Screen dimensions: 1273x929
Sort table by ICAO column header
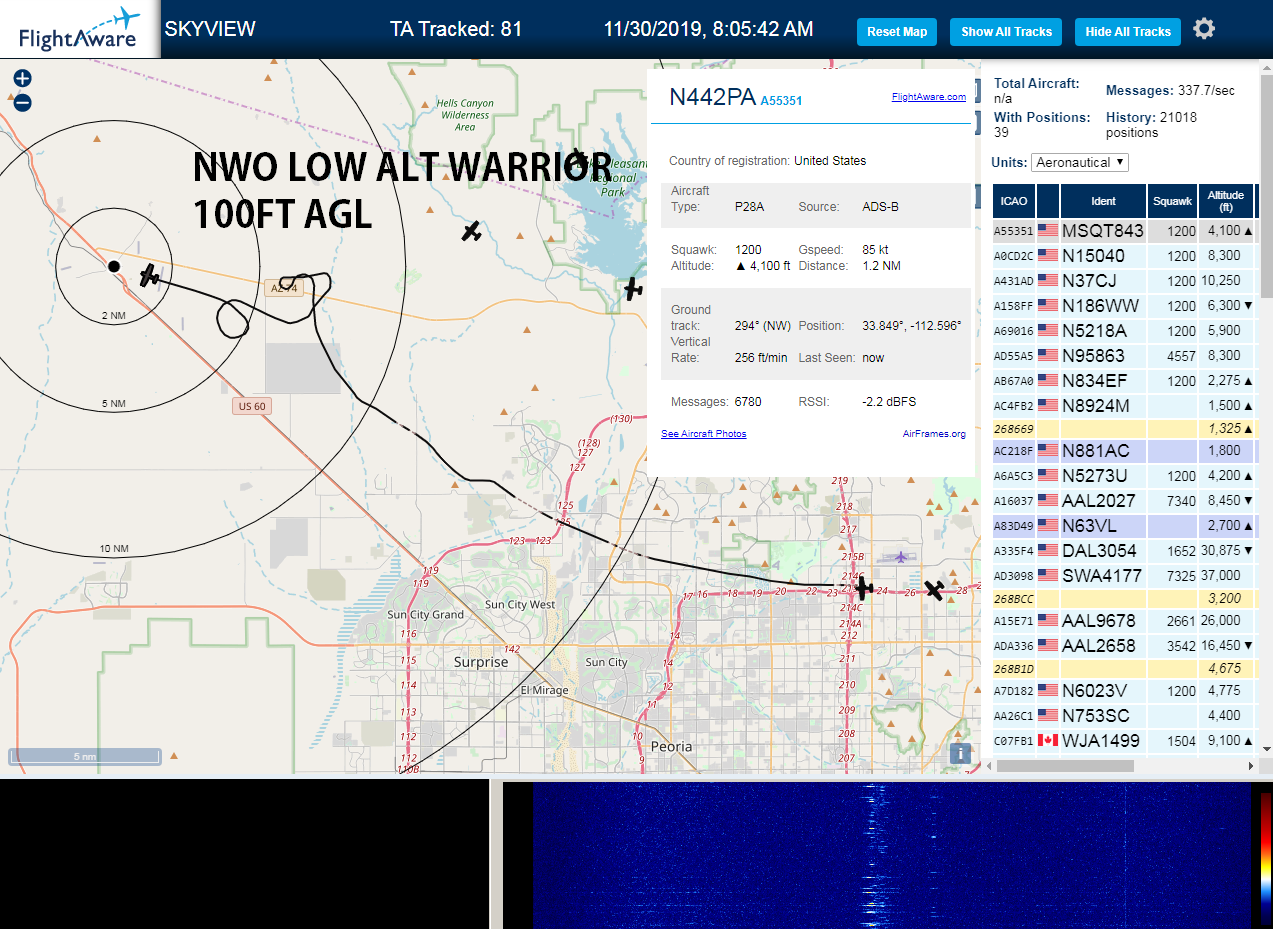(x=1014, y=201)
